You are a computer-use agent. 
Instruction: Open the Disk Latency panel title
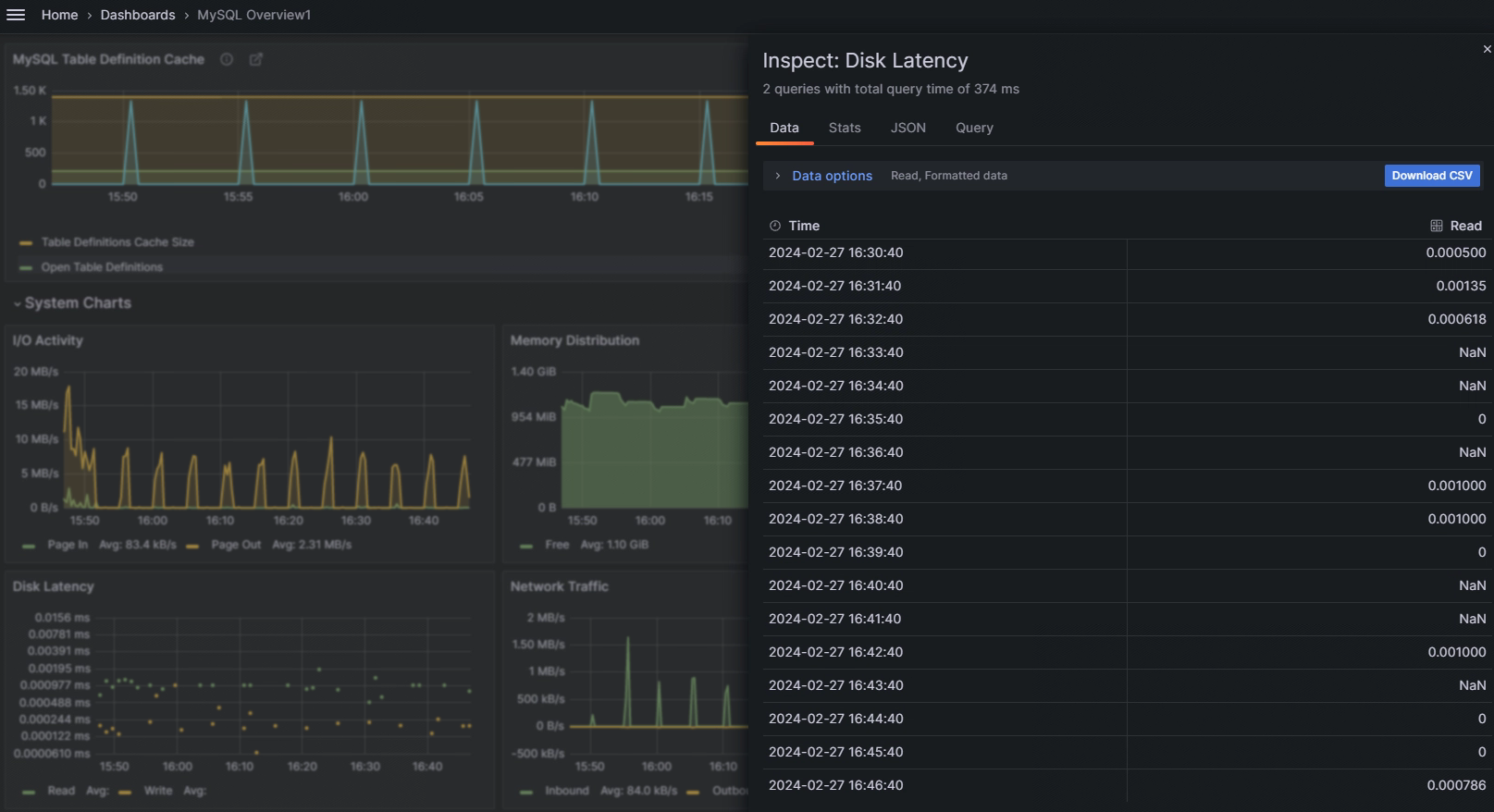point(54,586)
